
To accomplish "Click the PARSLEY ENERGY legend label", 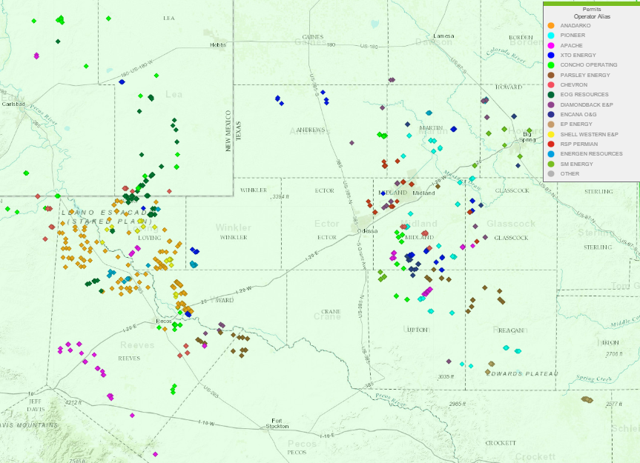I will 585,75.
